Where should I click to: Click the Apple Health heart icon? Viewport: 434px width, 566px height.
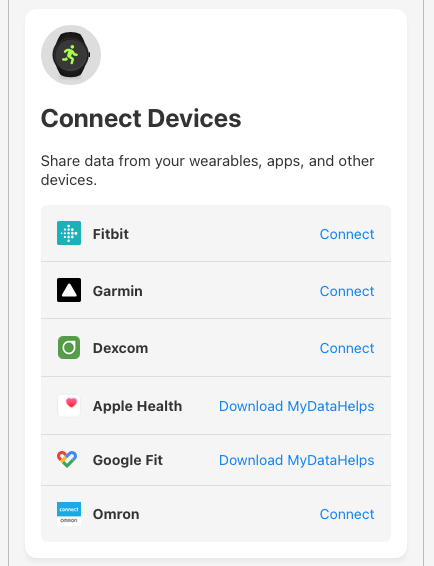(x=69, y=406)
